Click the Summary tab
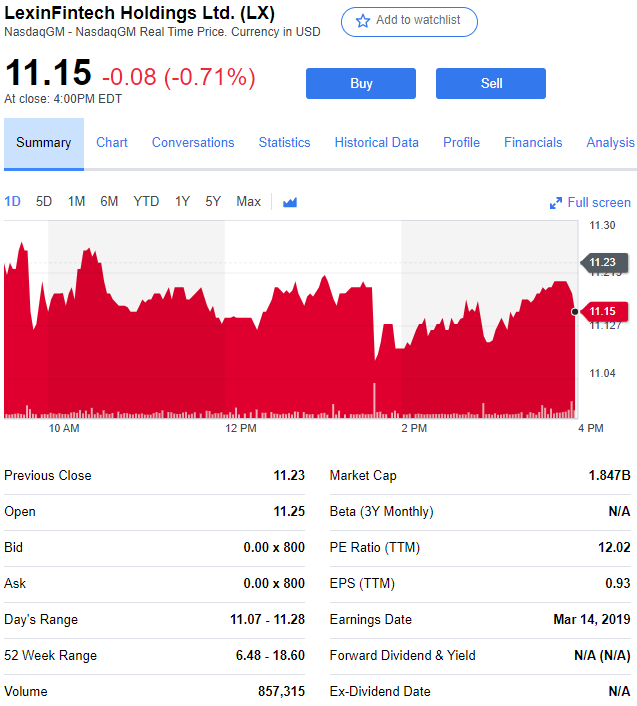Image resolution: width=637 pixels, height=706 pixels. [x=43, y=143]
